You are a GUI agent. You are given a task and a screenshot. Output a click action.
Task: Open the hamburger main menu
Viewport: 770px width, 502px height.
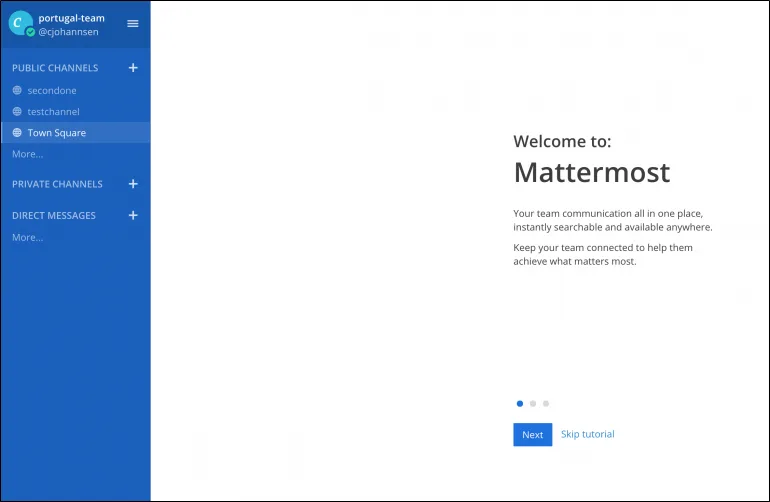133,24
